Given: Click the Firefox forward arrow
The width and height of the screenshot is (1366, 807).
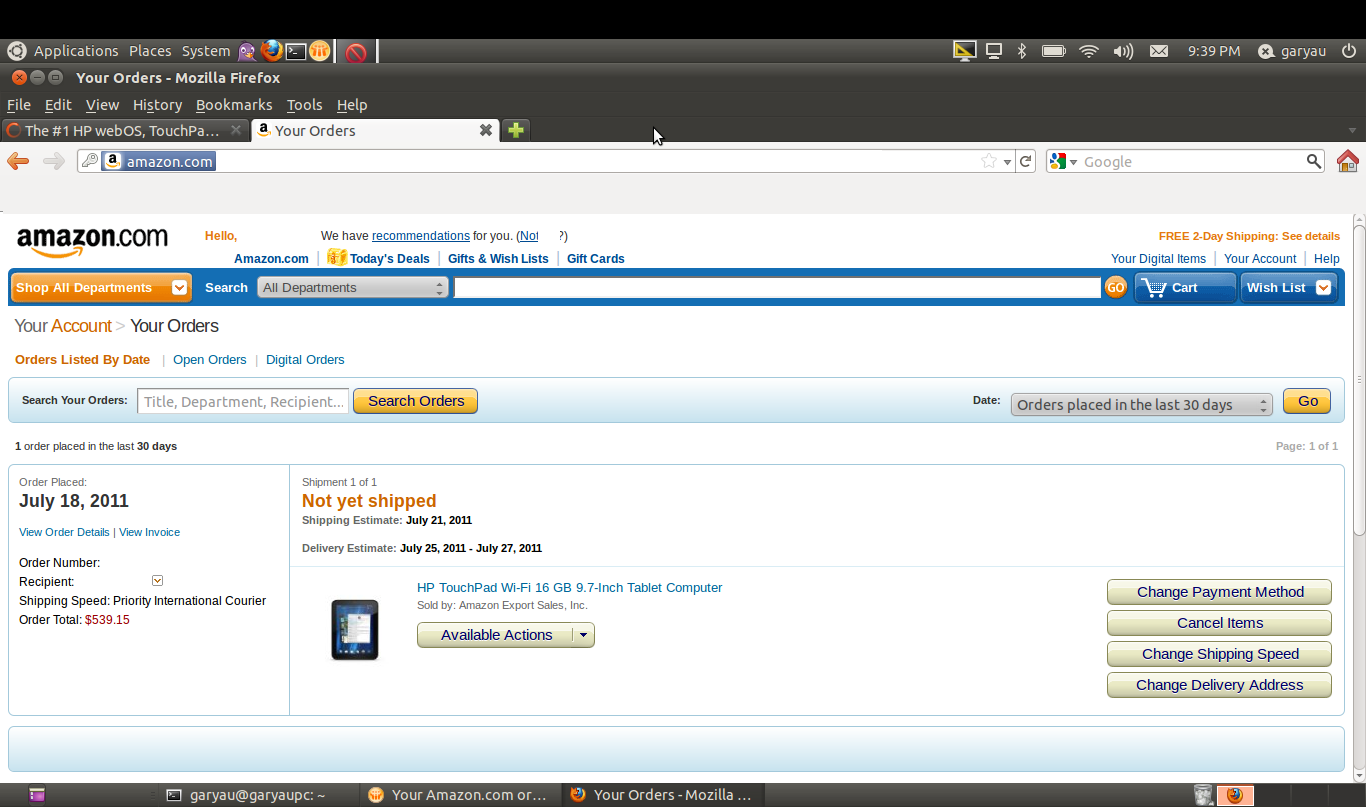Looking at the screenshot, I should tap(53, 161).
